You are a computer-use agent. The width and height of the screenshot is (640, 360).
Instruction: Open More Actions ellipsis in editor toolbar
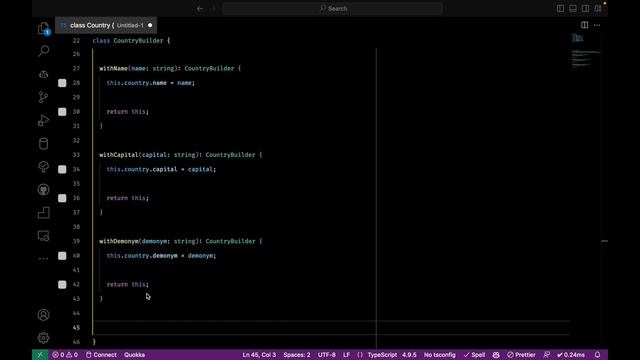[597, 25]
